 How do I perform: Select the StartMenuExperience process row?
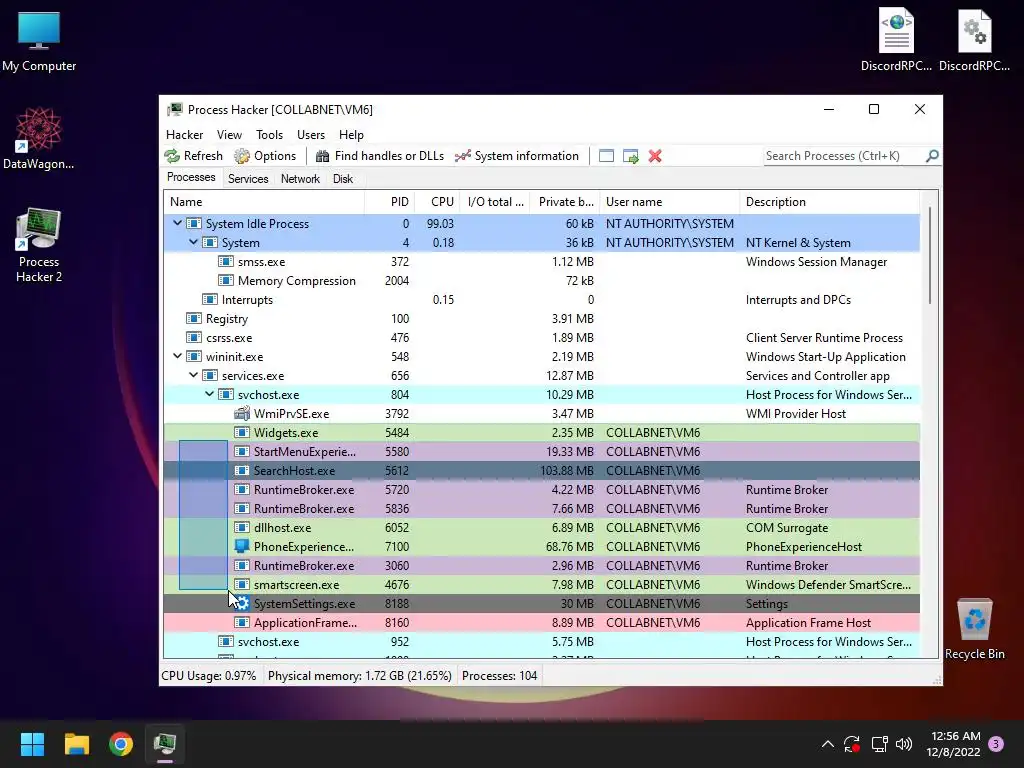point(541,451)
